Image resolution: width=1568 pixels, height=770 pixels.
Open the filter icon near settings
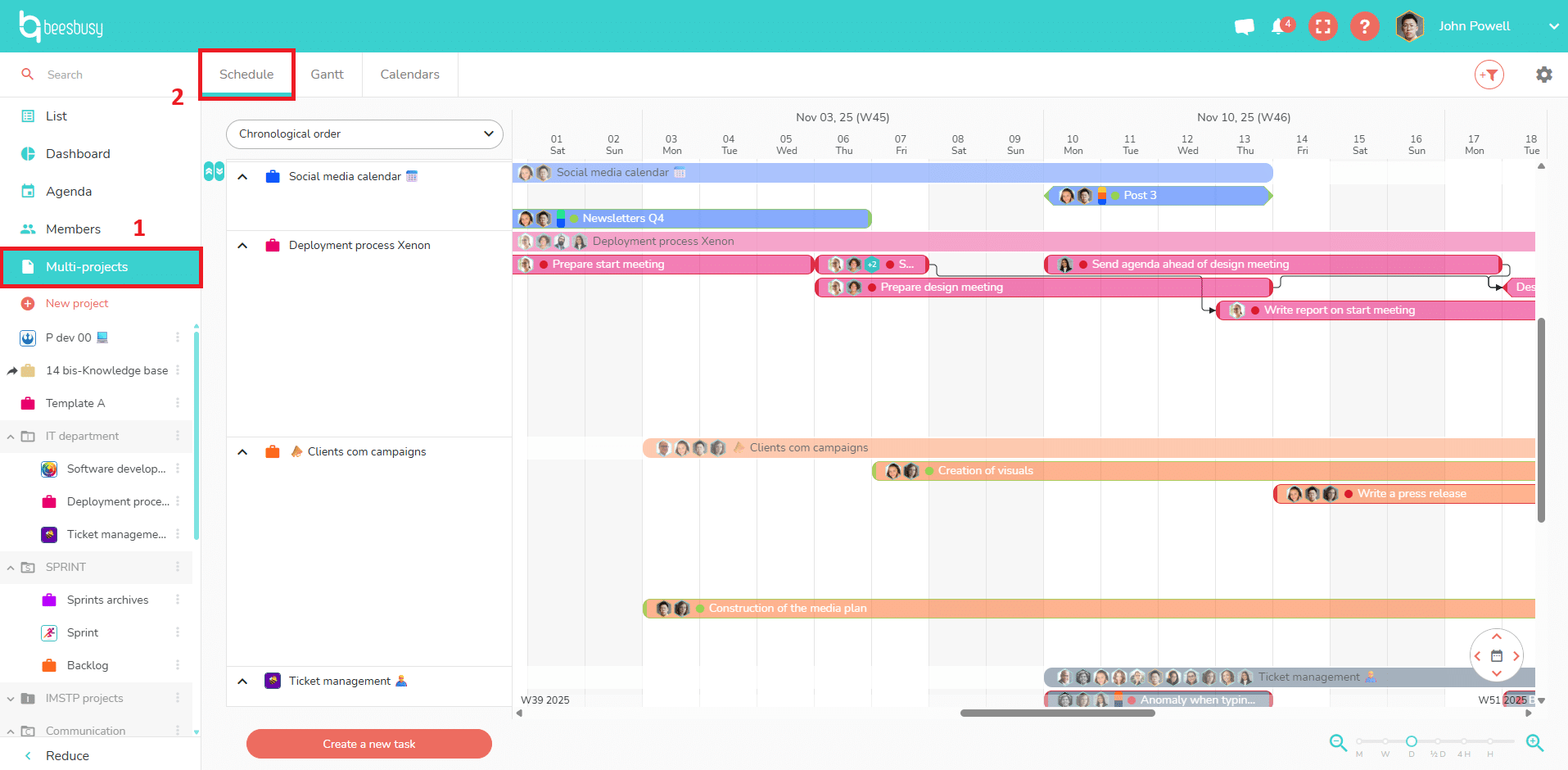pos(1489,74)
